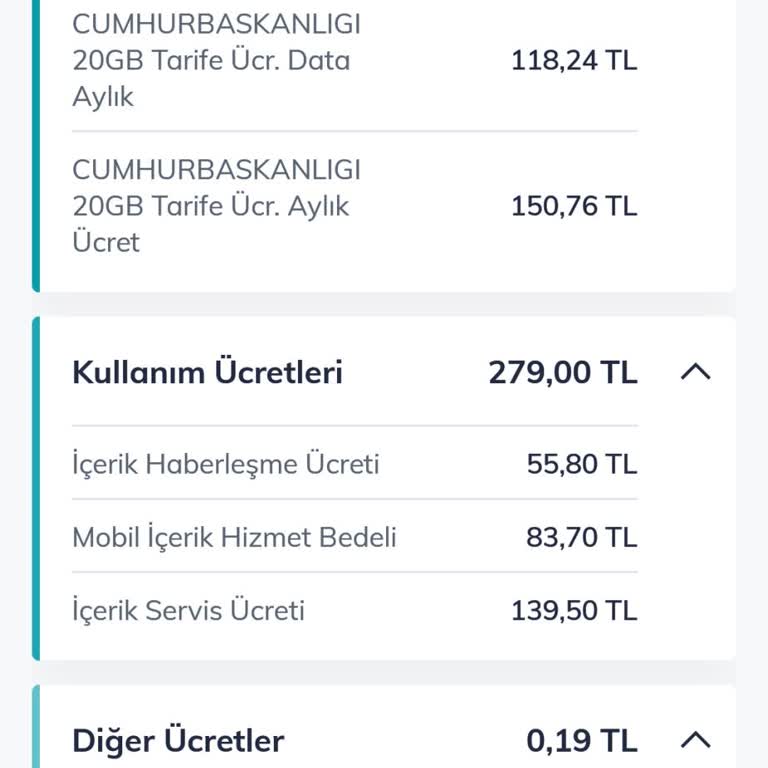Click the divider line between the two tariff rows
Viewport: 768px width, 768px height.
tap(354, 131)
